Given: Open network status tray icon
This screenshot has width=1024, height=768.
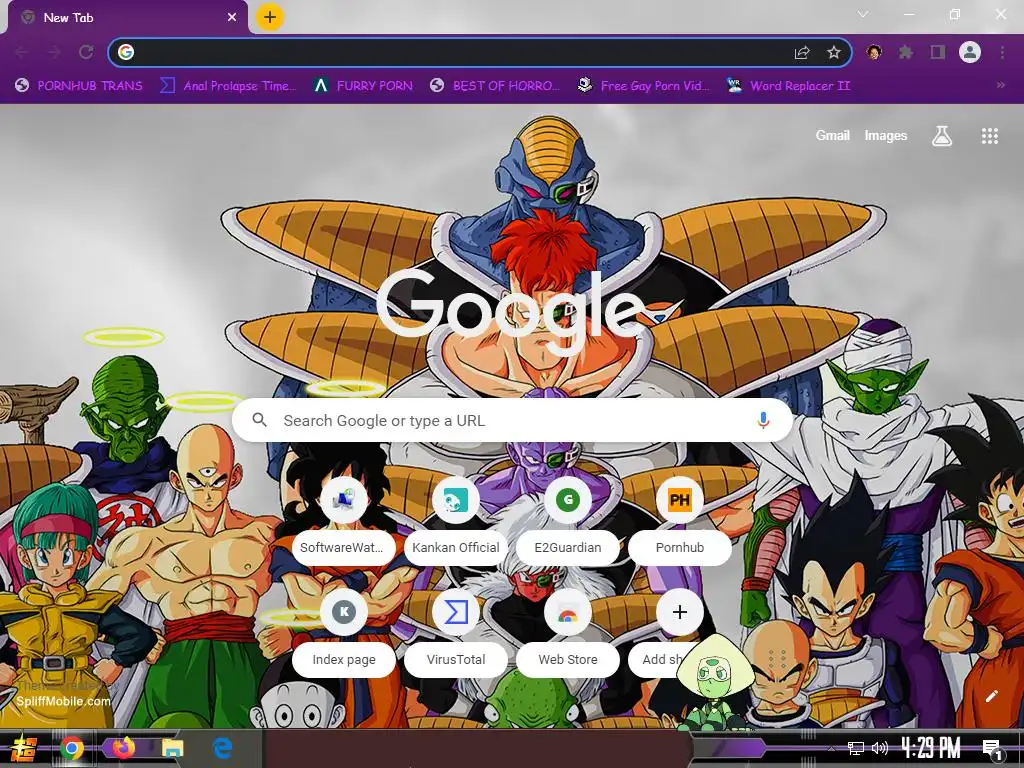Looking at the screenshot, I should (856, 748).
